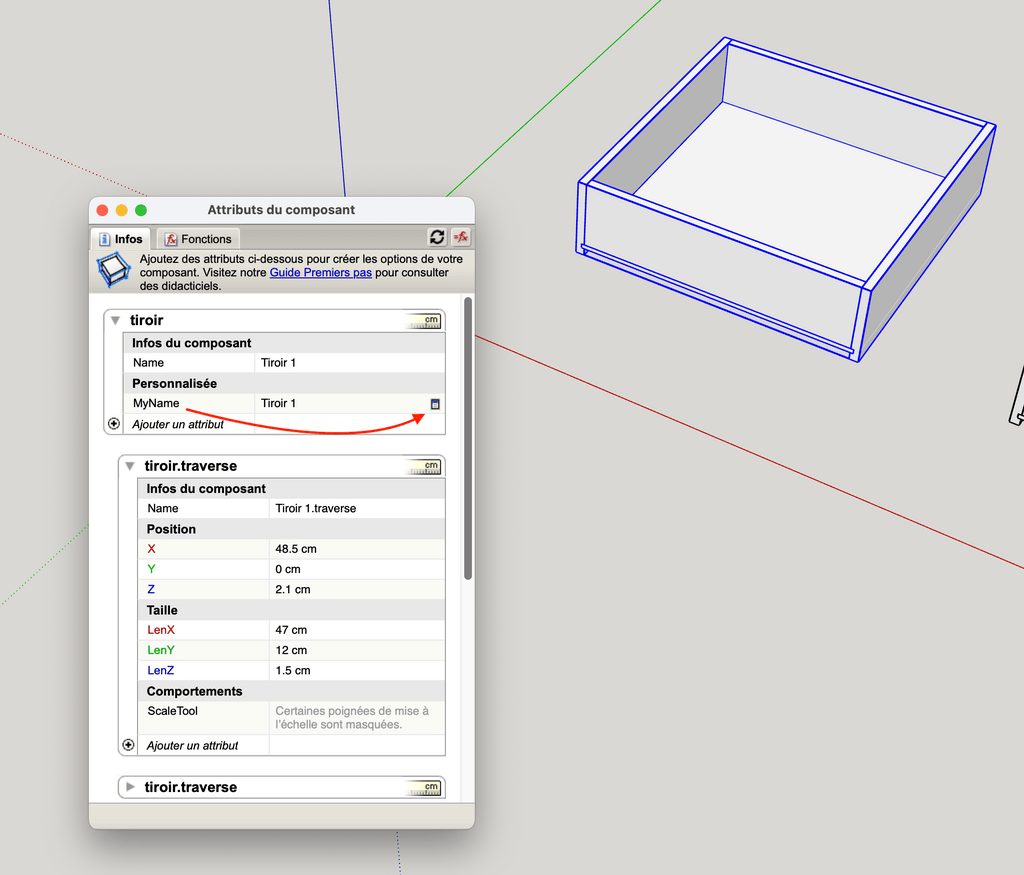Expand the bottom collapsed tiroir.traverse section
The image size is (1024, 875).
130,787
